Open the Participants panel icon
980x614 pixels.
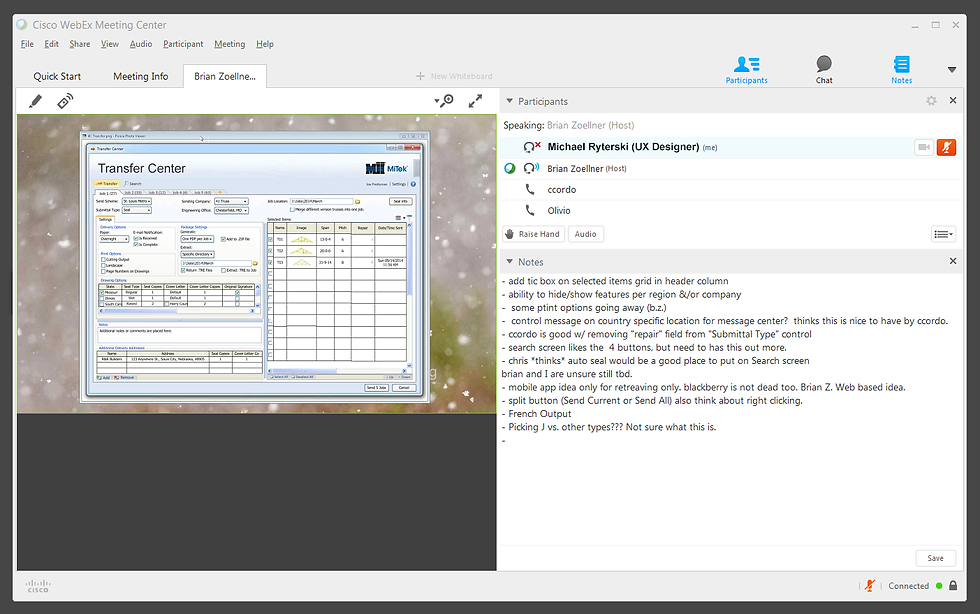pos(746,69)
